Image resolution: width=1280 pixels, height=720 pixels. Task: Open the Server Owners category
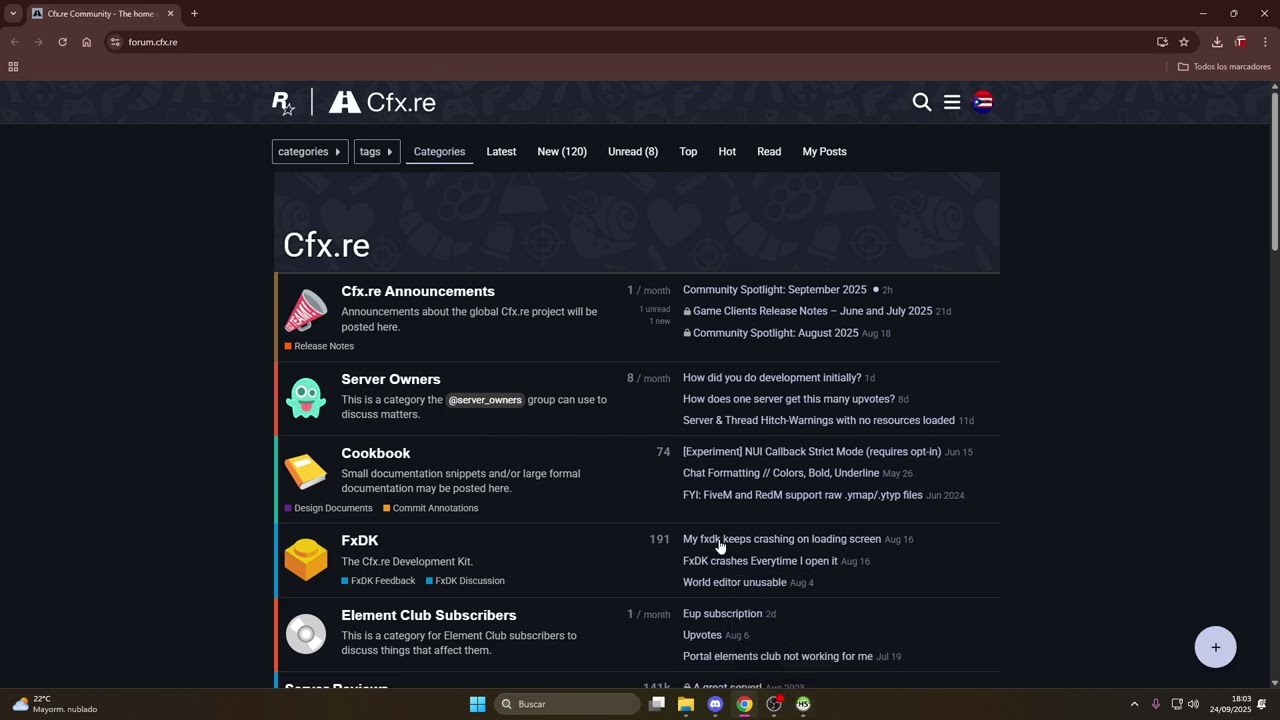coord(391,379)
